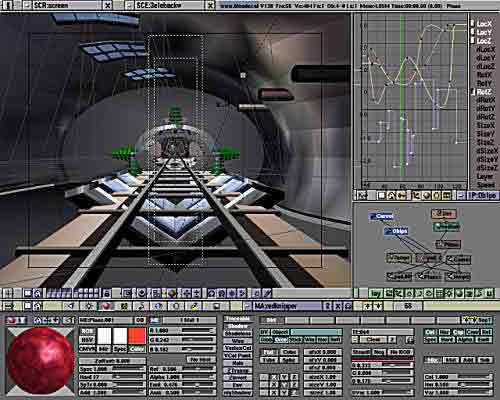This screenshot has height=400, width=500.
Task: Click the home icon in the buttons header
Action: [x=38, y=306]
